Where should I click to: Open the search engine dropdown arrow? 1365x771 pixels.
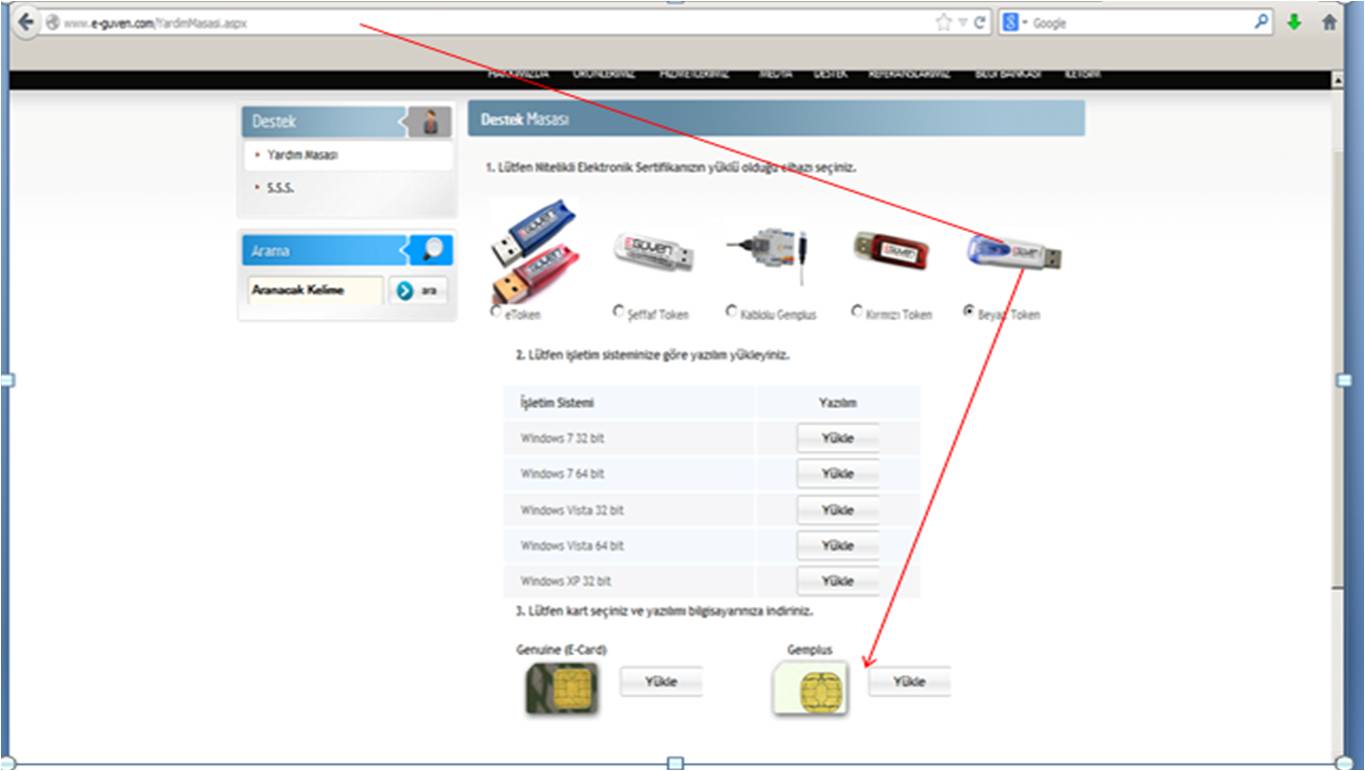(x=1025, y=23)
